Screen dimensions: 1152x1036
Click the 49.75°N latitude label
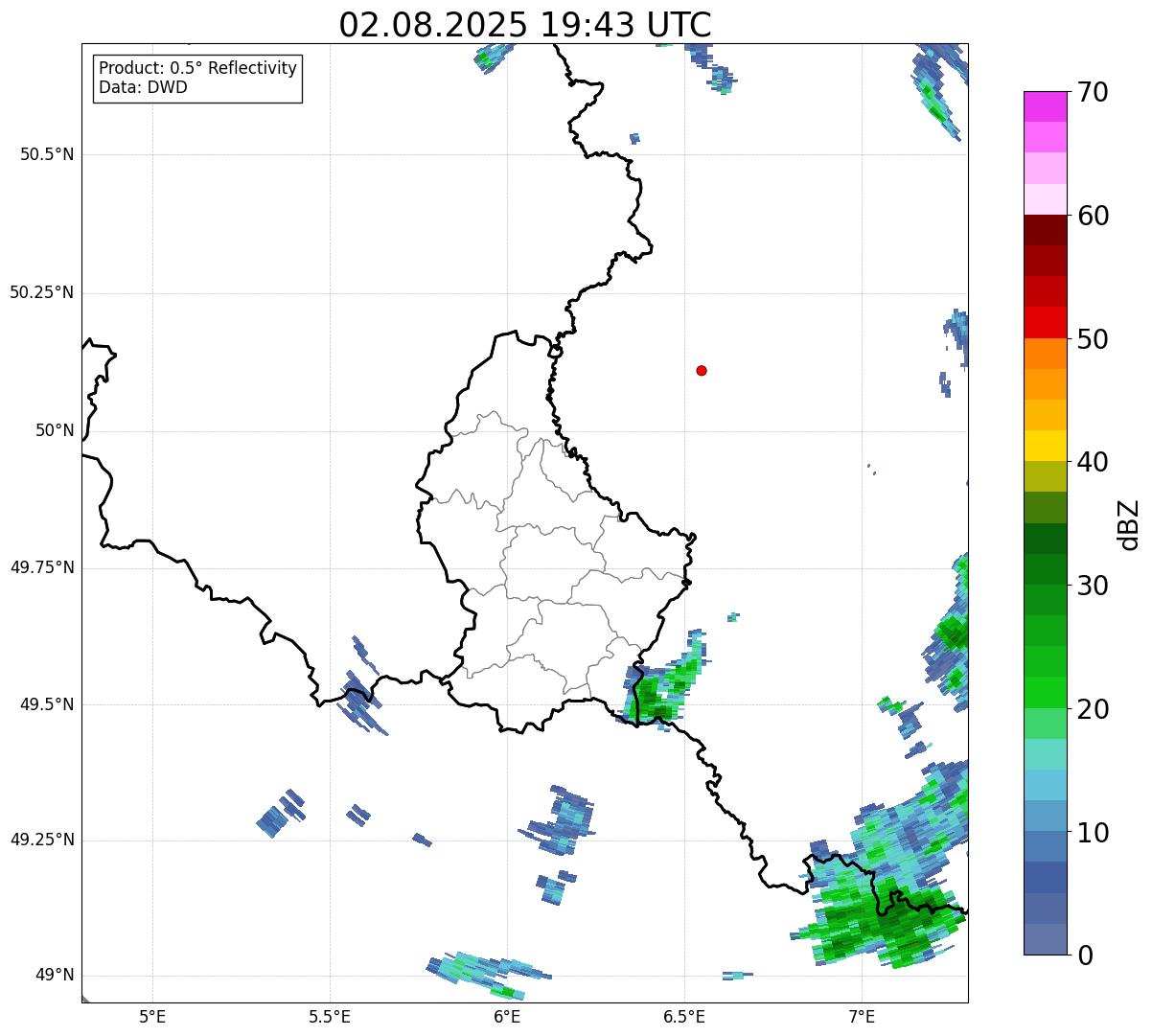(42, 567)
